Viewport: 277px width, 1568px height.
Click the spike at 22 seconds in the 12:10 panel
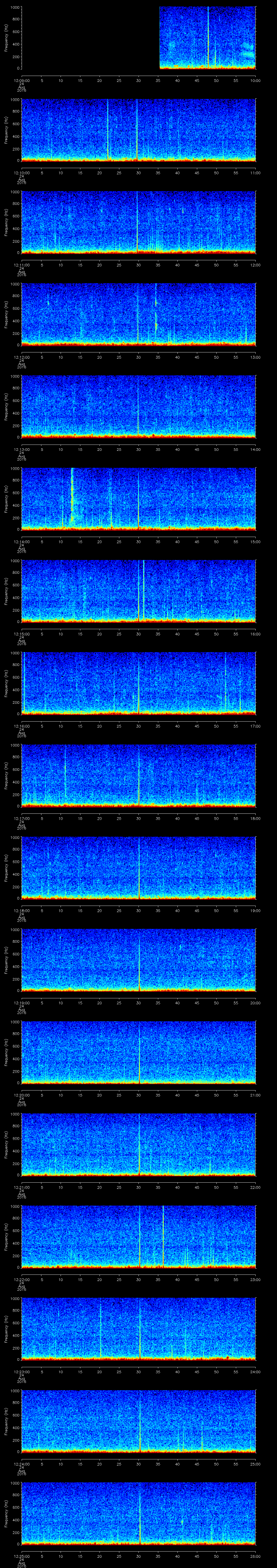coord(108,130)
